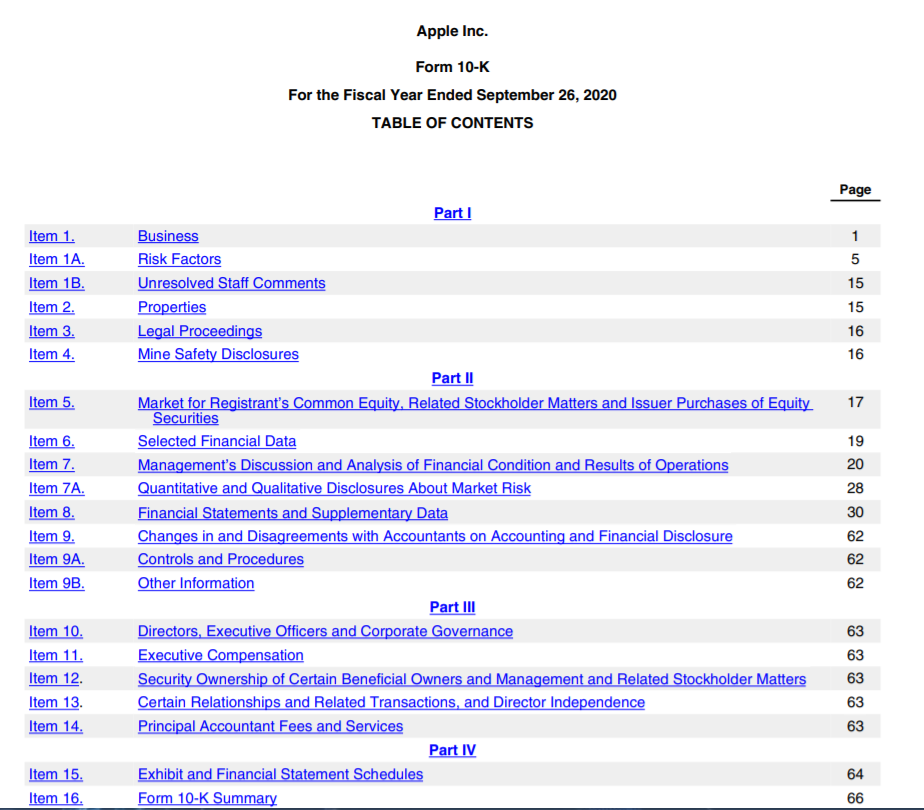Open Certain Relationships and Related Transactions link

coord(391,702)
